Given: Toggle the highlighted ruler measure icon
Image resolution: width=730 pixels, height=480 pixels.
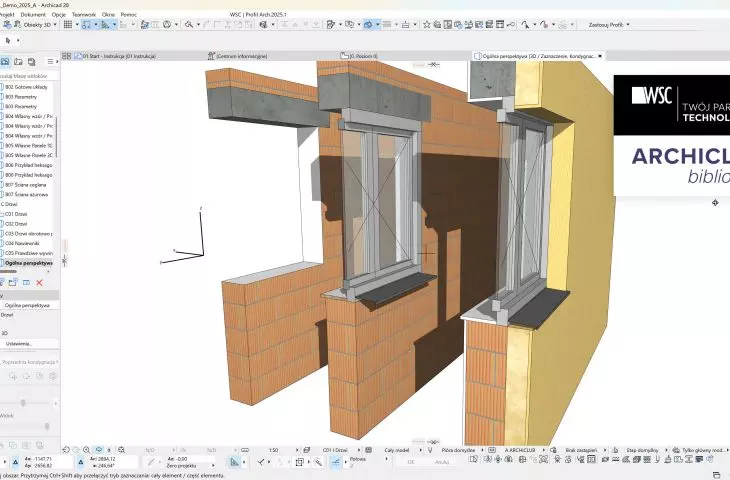Looking at the screenshot, I should click(x=105, y=25).
